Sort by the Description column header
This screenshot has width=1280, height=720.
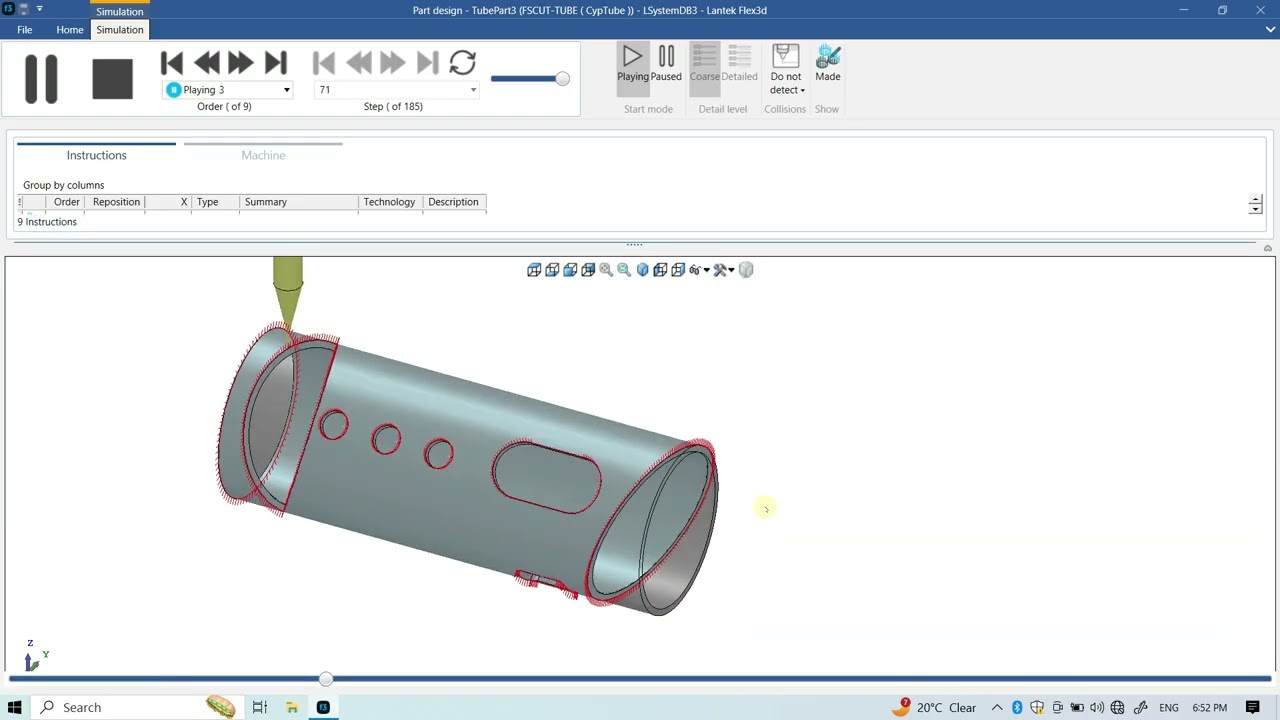[453, 202]
